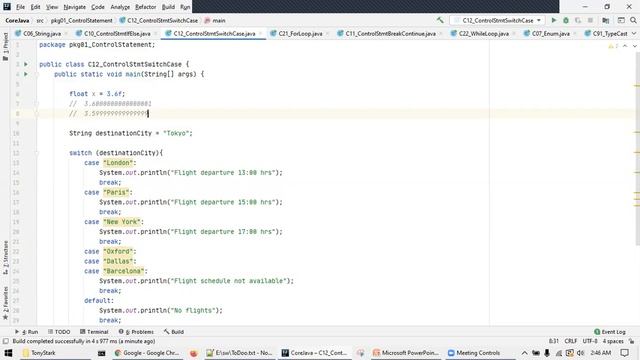Click Run with Coverage icon
Screen dimensions: 640x360
[578, 20]
